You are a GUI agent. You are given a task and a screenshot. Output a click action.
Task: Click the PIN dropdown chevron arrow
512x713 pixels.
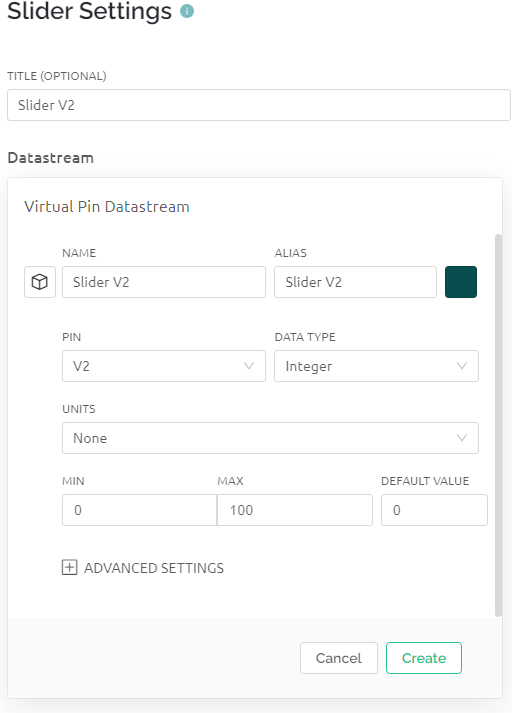[249, 366]
